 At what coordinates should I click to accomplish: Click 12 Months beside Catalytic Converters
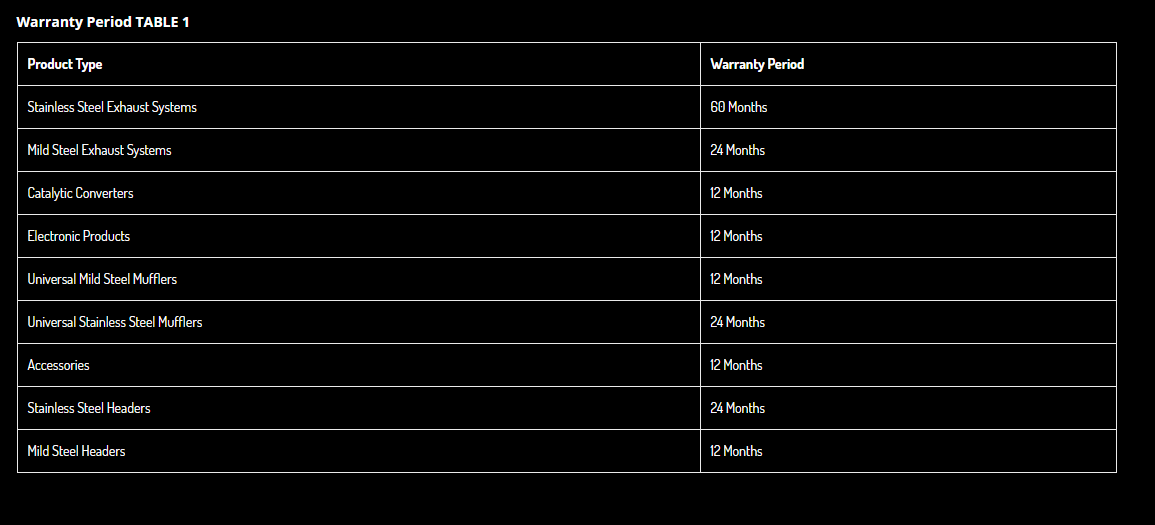pyautogui.click(x=737, y=194)
